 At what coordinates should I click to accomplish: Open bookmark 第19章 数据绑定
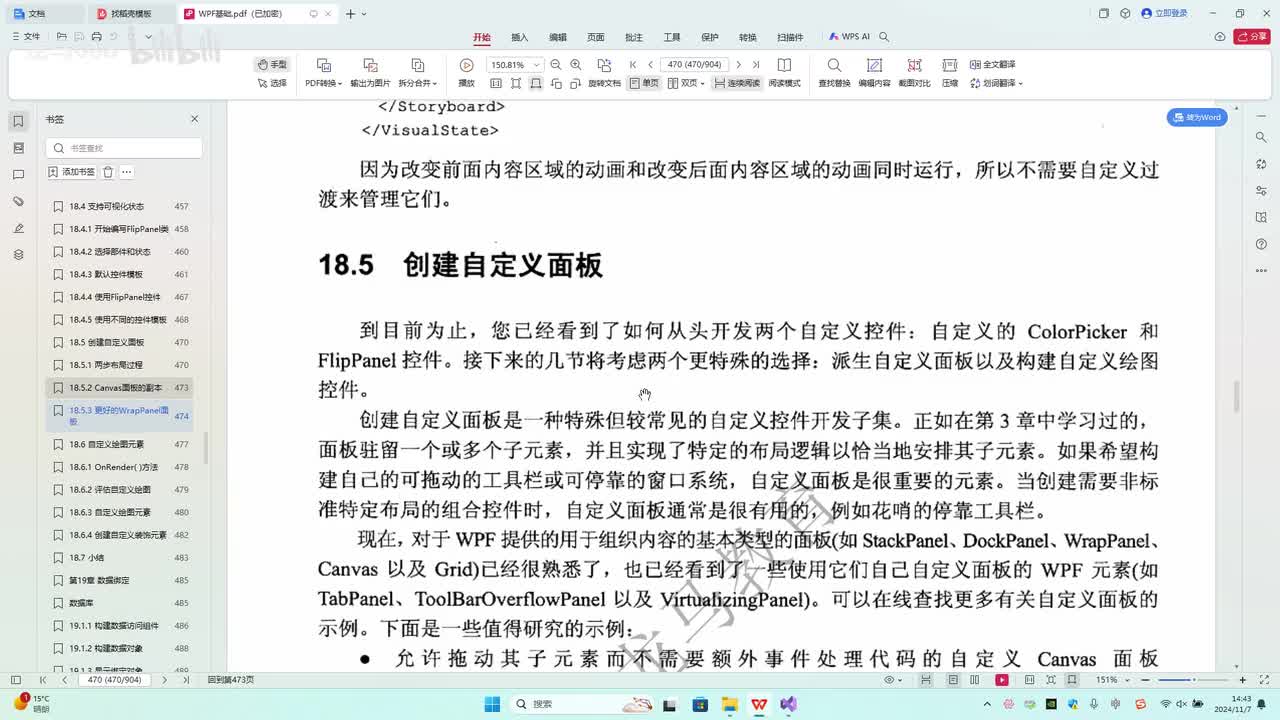click(x=119, y=580)
